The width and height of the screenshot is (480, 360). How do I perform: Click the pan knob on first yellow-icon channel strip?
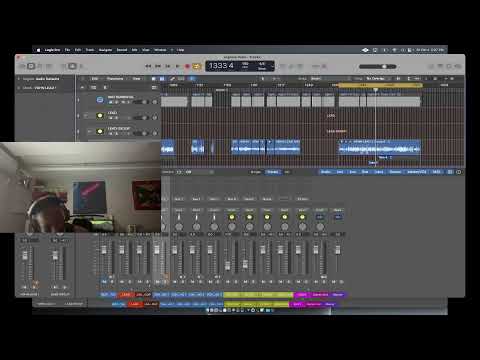click(232, 227)
